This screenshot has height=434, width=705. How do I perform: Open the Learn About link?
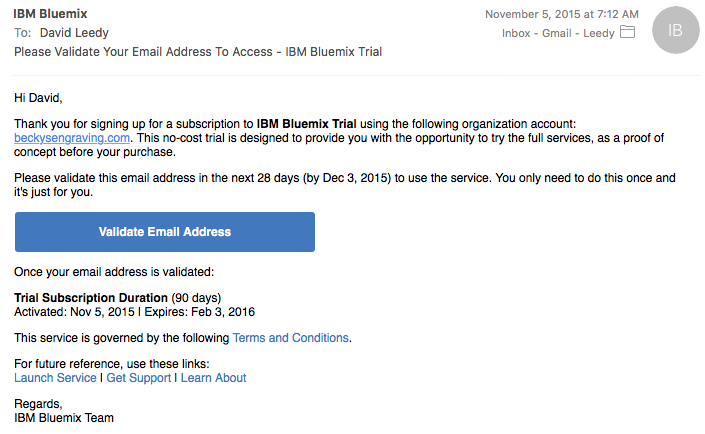click(x=214, y=378)
